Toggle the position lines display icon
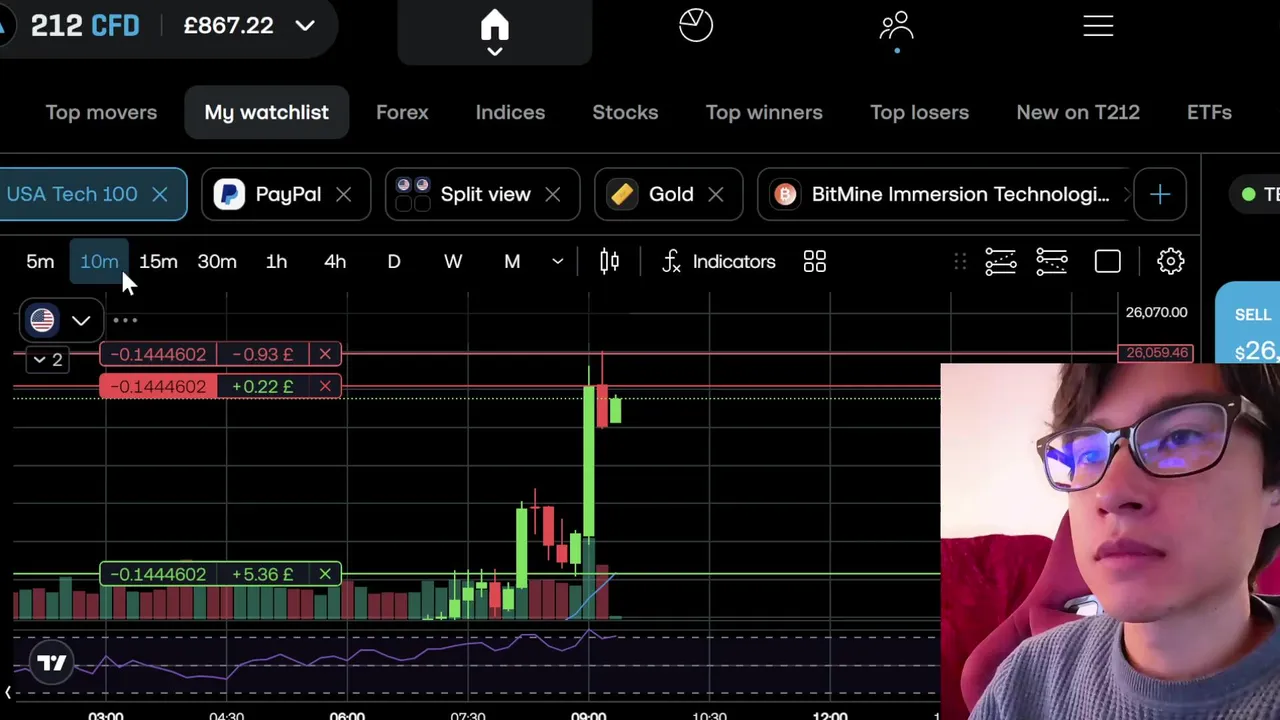 [x=1052, y=262]
